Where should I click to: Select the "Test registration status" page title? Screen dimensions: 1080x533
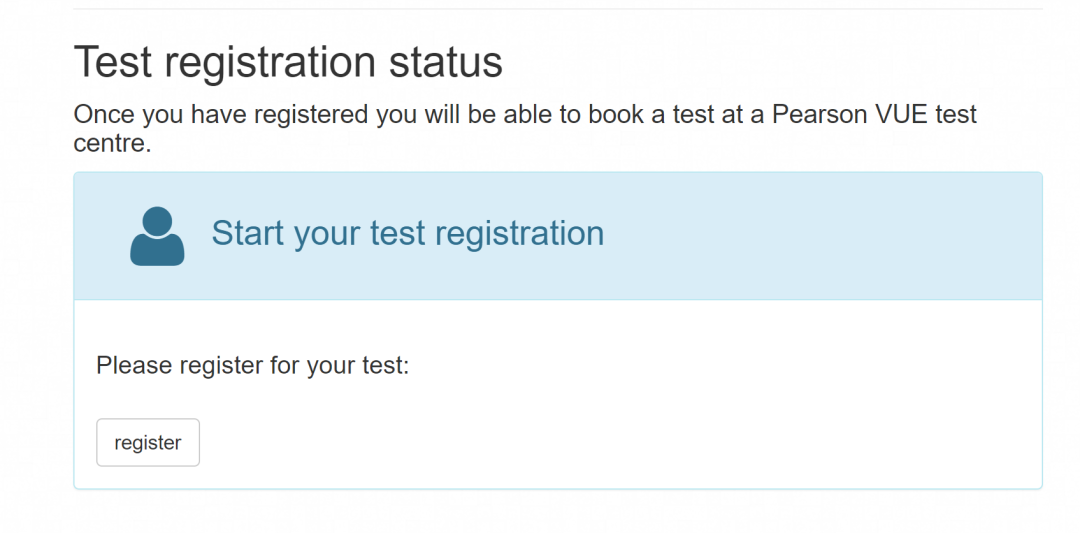[288, 62]
